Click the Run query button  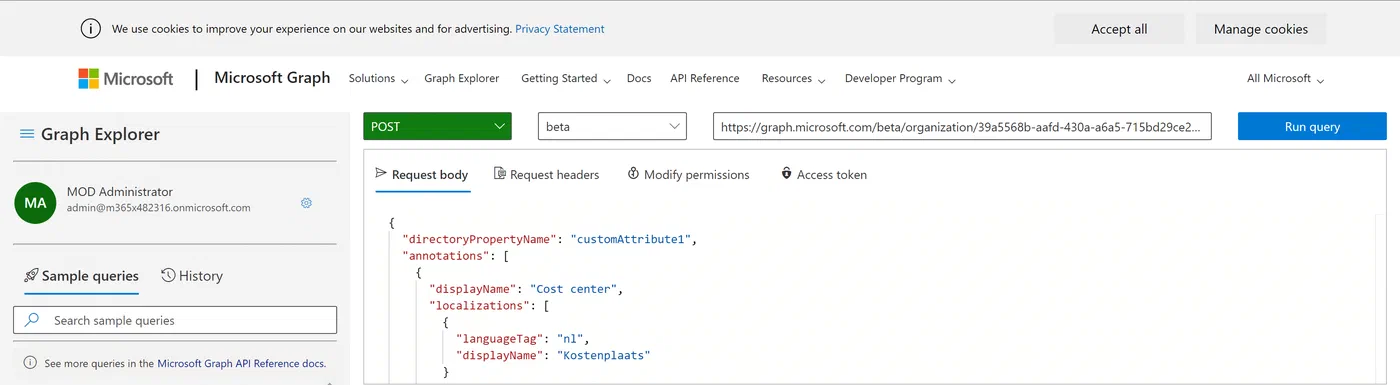pos(1312,126)
